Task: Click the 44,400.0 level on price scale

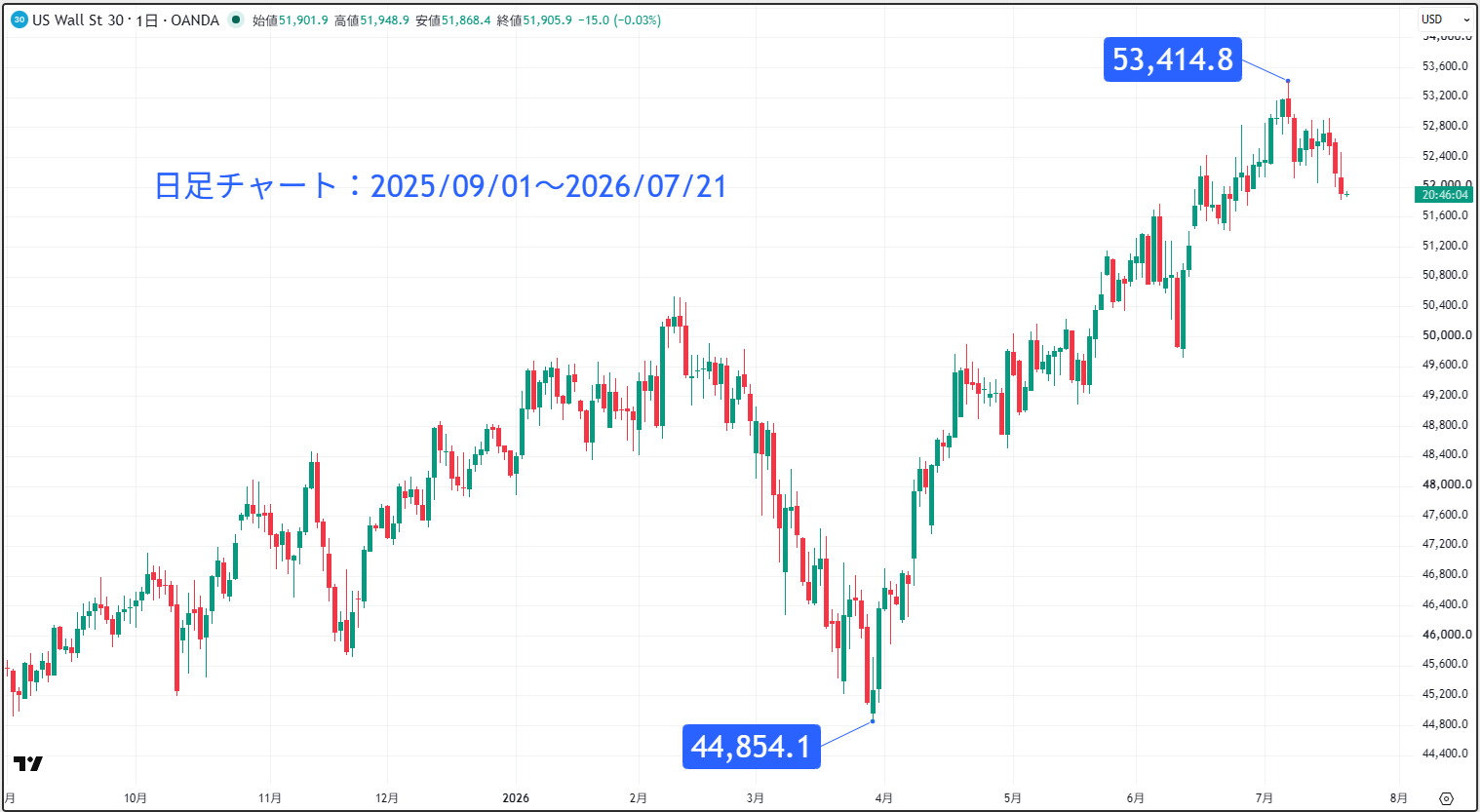Action: (1446, 754)
